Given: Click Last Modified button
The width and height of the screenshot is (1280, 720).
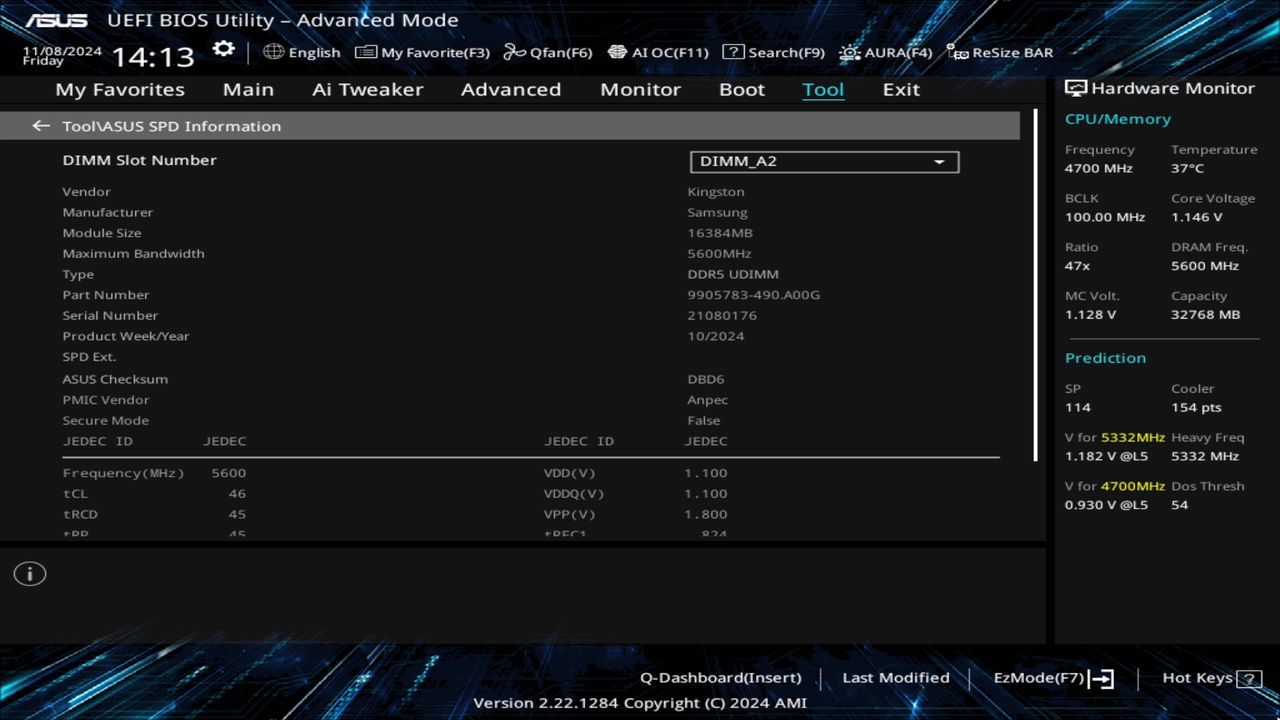Looking at the screenshot, I should click(x=896, y=678).
